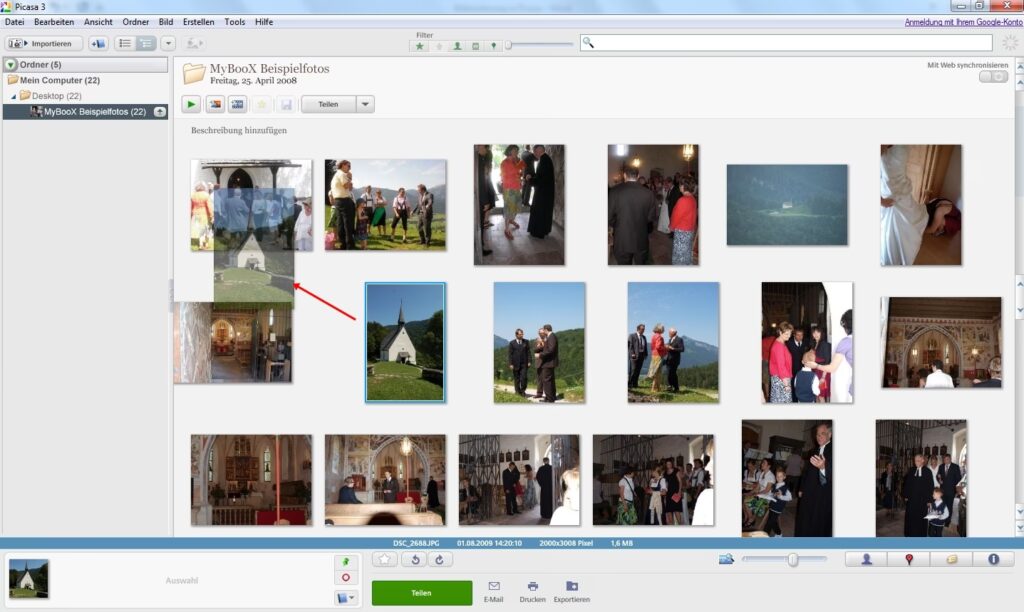The width and height of the screenshot is (1024, 612).
Task: Toggle the faces-only filter
Action: coord(457,45)
